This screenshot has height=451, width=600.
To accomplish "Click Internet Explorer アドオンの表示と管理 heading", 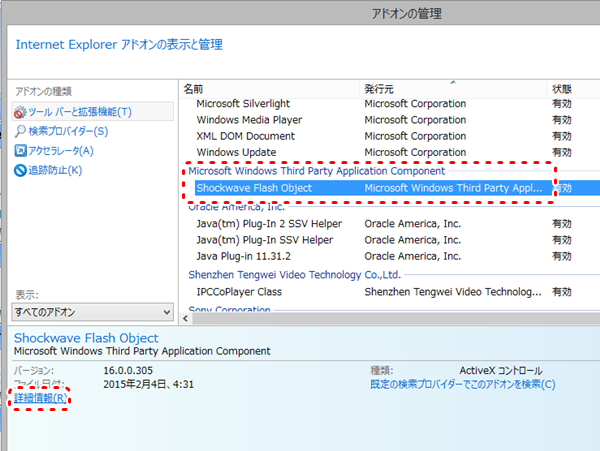I will pos(119,44).
